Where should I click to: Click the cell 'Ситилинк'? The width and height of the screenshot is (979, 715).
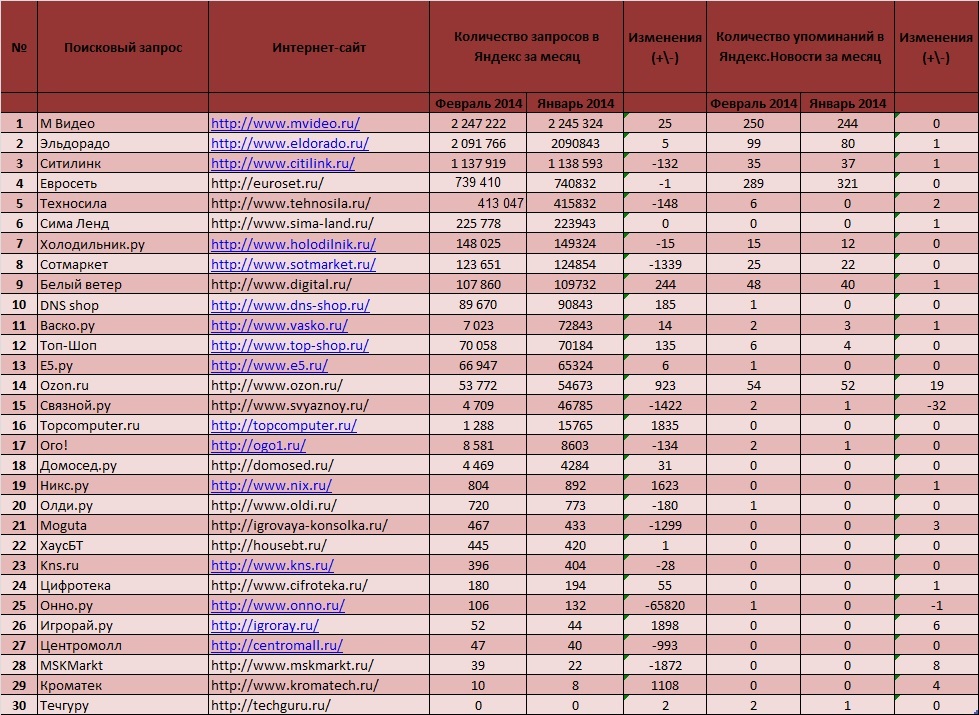point(123,163)
